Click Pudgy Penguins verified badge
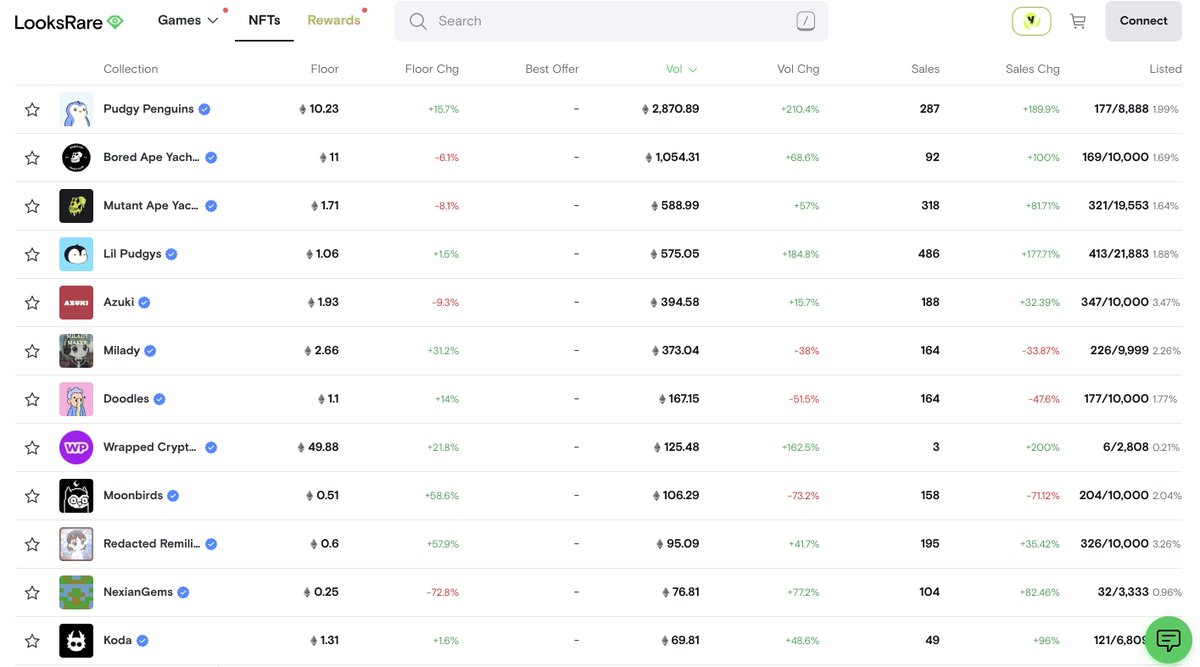Image resolution: width=1200 pixels, height=667 pixels. (204, 109)
